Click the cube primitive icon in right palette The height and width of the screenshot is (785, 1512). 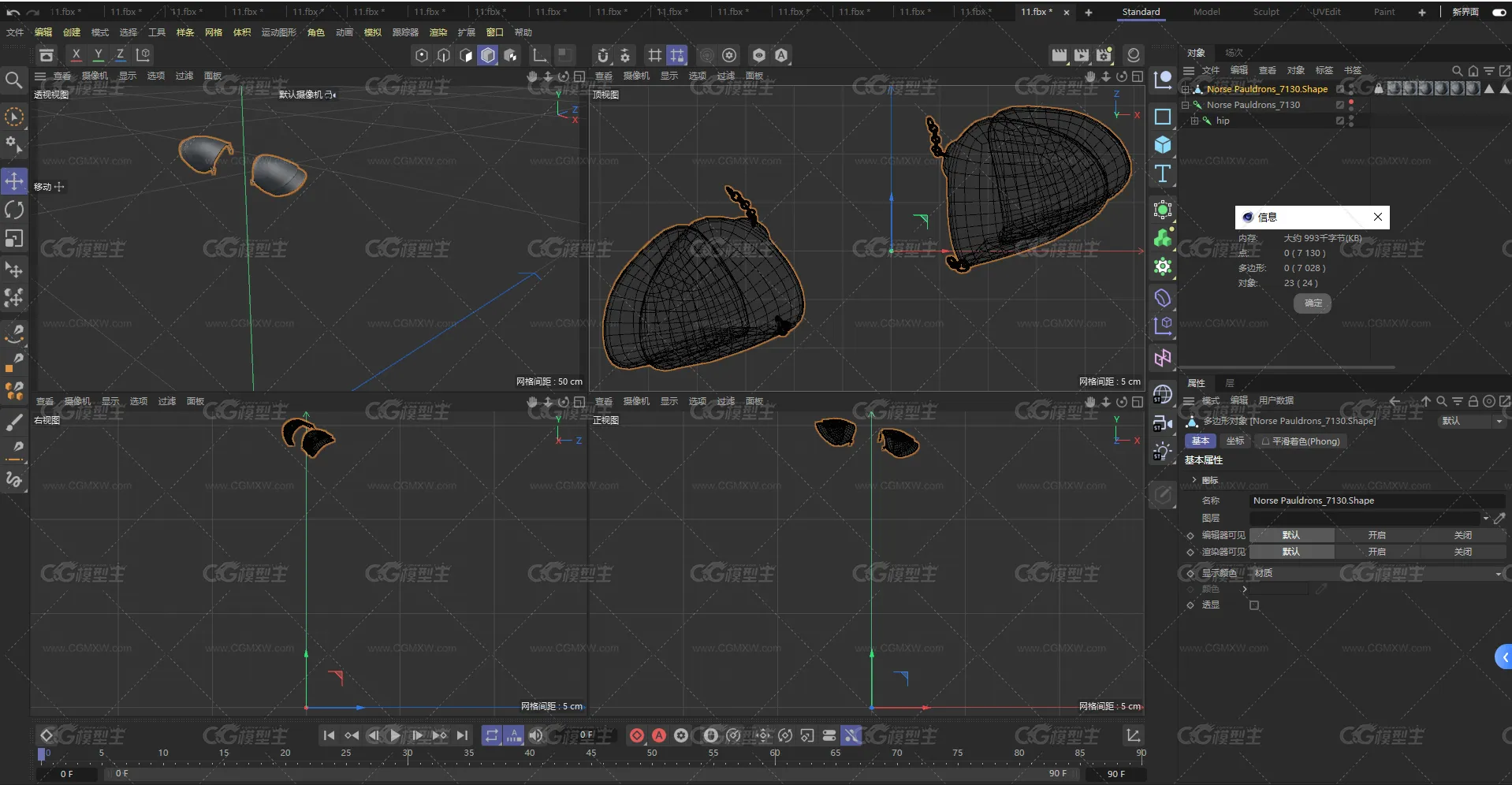(x=1163, y=145)
